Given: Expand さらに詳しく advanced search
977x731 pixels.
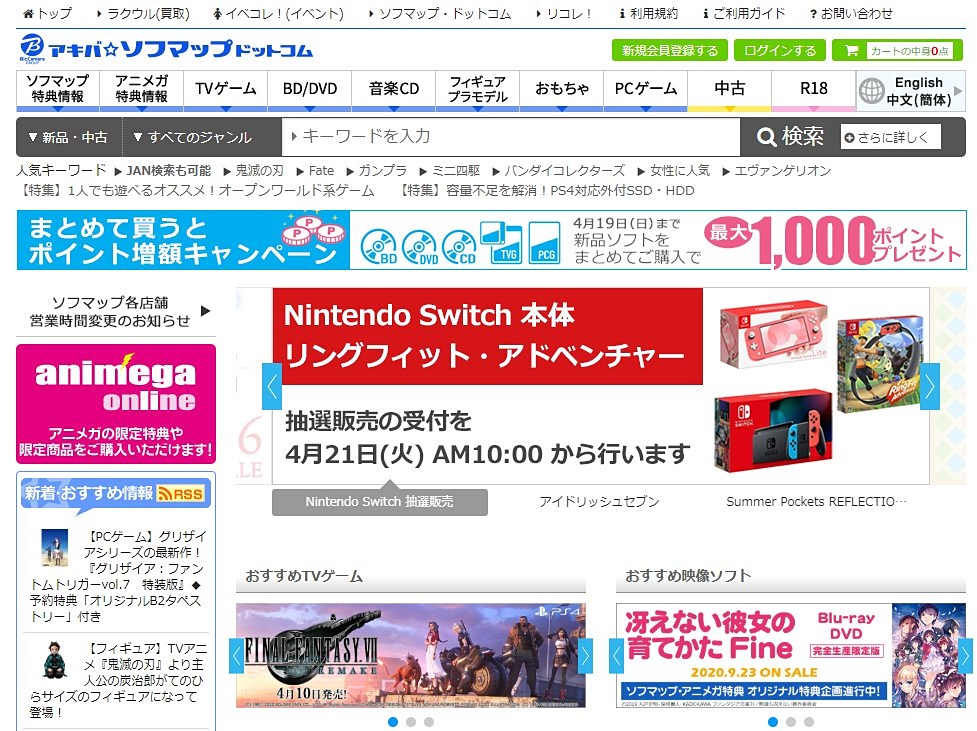Looking at the screenshot, I should click(x=891, y=137).
